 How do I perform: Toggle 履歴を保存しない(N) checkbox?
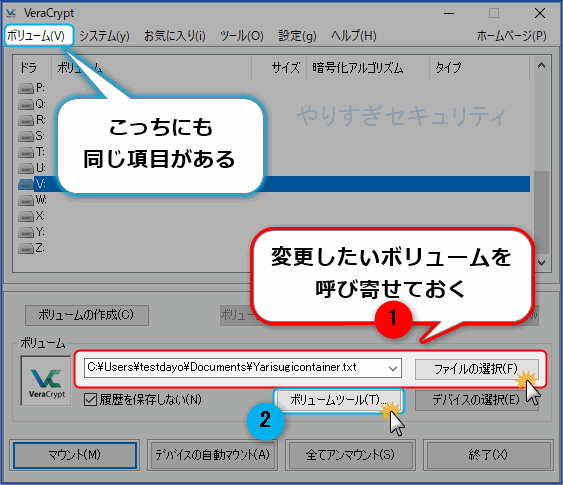pos(90,400)
